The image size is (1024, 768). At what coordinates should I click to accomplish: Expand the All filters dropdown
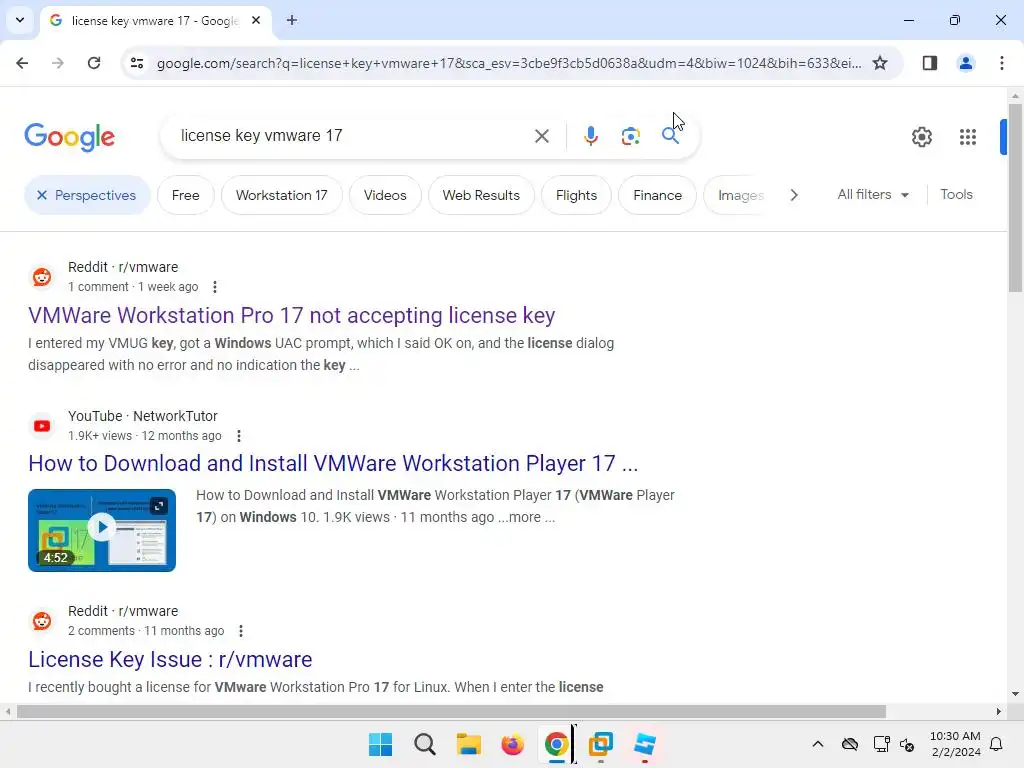pyautogui.click(x=872, y=195)
